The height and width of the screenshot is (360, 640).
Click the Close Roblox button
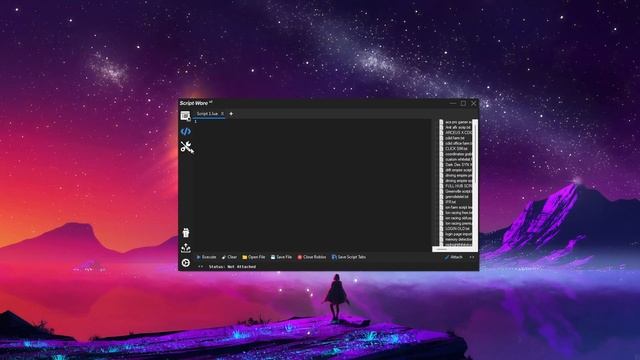pos(312,257)
